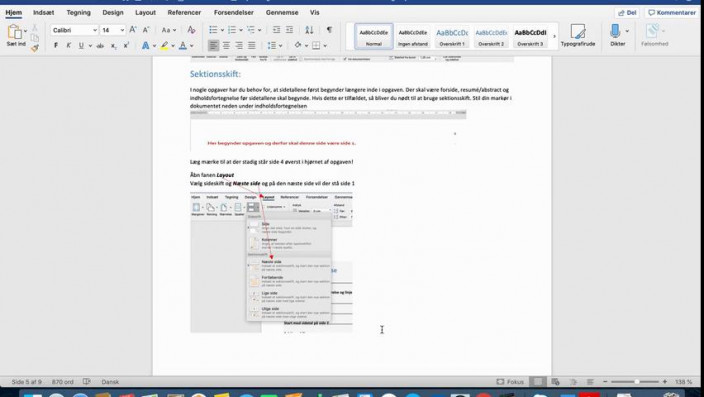Increase the font size
This screenshot has width=704, height=397.
coord(133,30)
